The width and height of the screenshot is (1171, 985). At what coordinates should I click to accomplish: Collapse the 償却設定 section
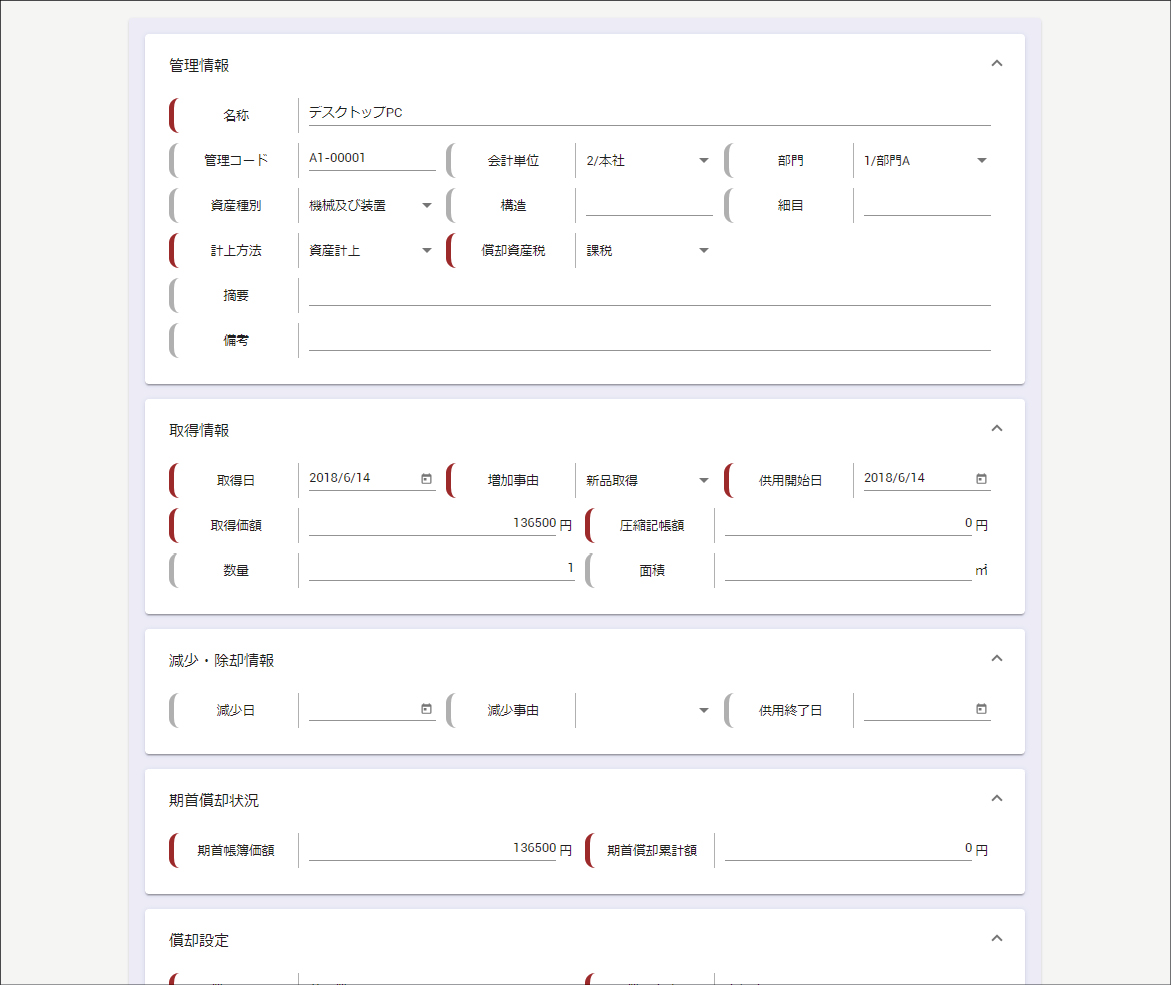click(x=996, y=939)
